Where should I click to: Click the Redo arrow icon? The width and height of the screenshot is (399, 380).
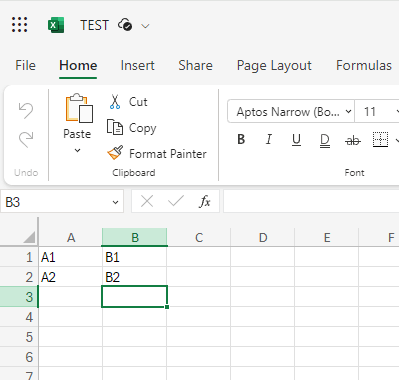tap(26, 139)
